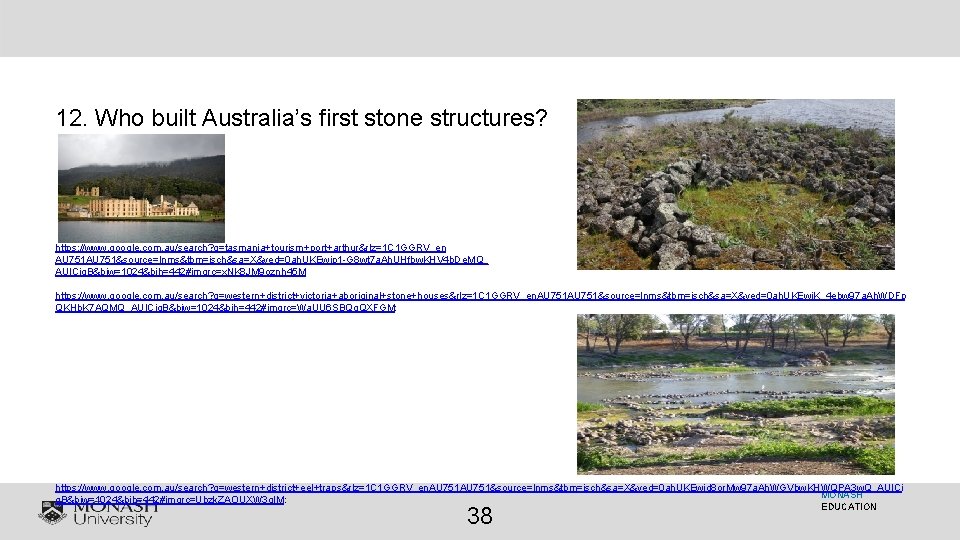Open the western district aboriginal stone houses link
The width and height of the screenshot is (960, 540).
480,301
